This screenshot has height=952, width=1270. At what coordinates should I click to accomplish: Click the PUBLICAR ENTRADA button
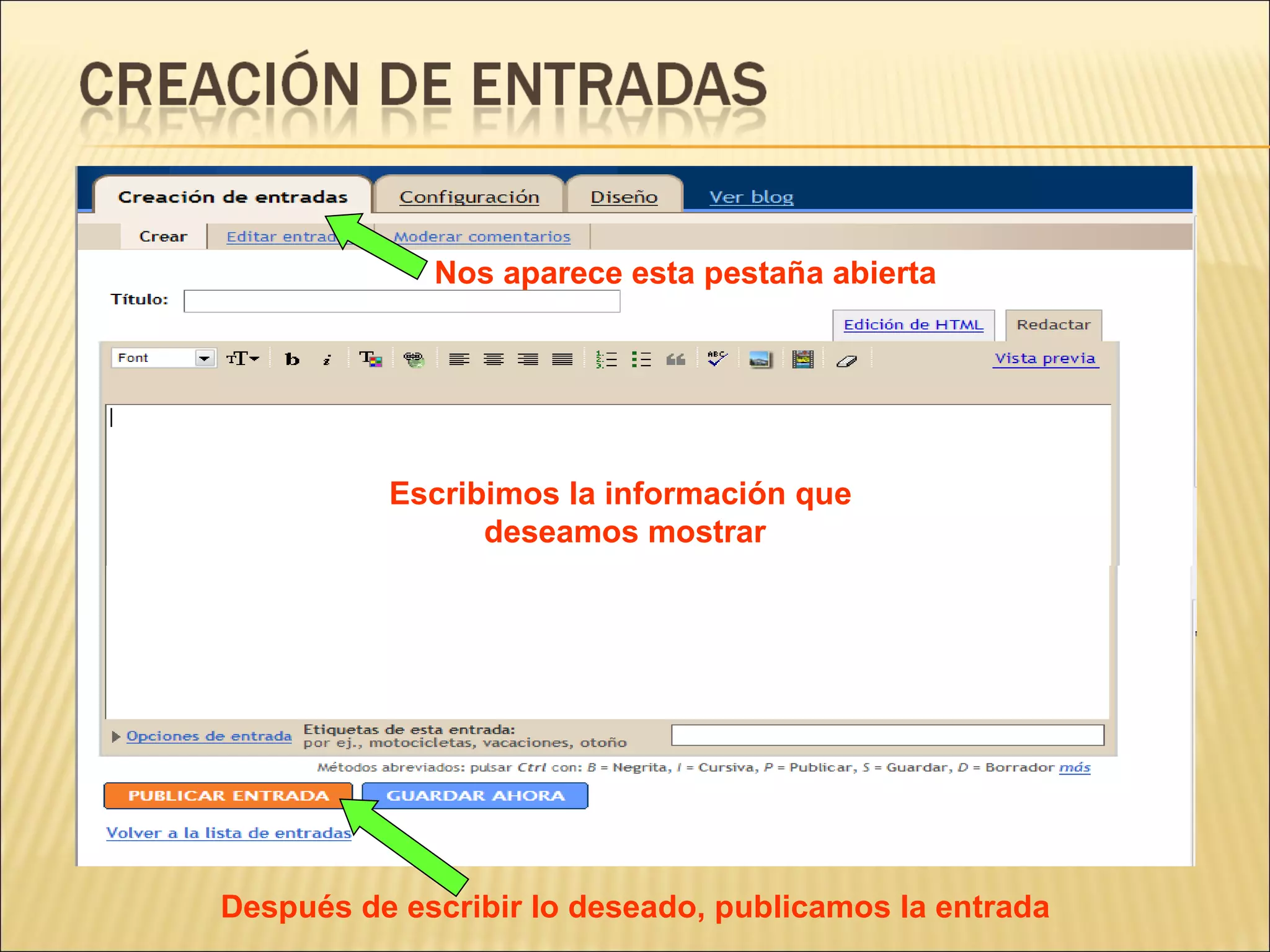[x=228, y=796]
